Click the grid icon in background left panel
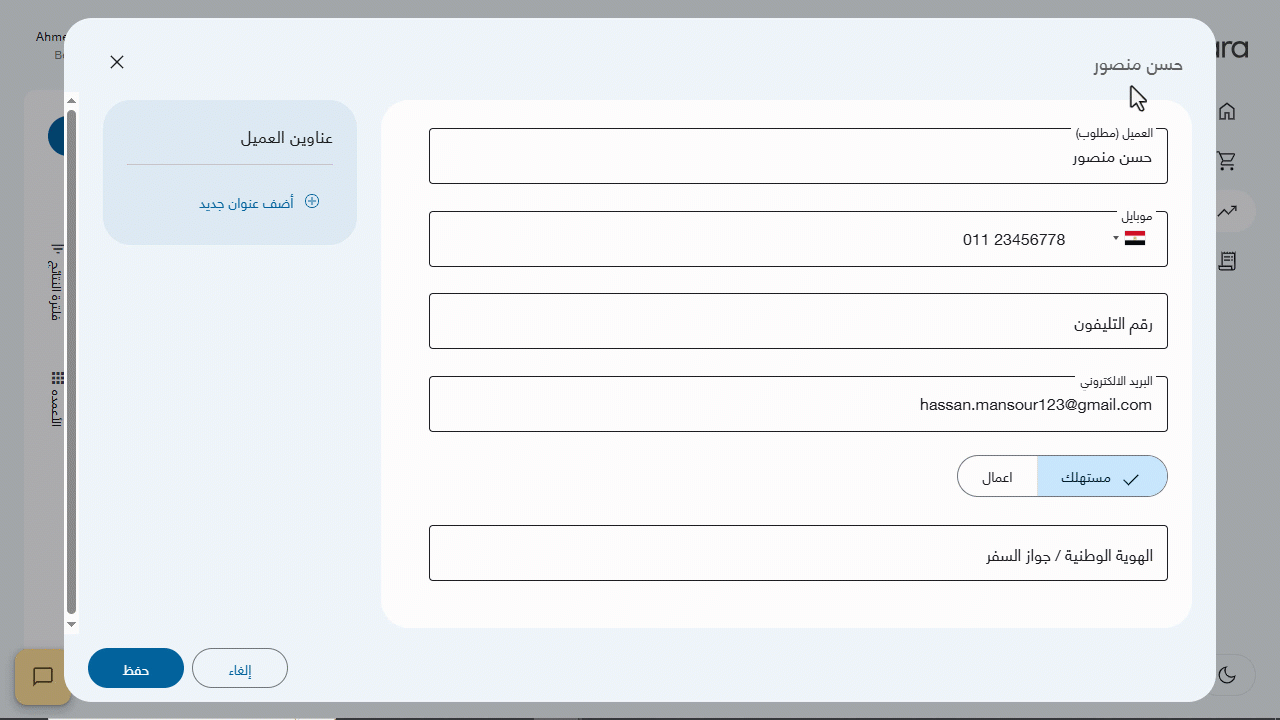1280x720 pixels. pos(58,378)
